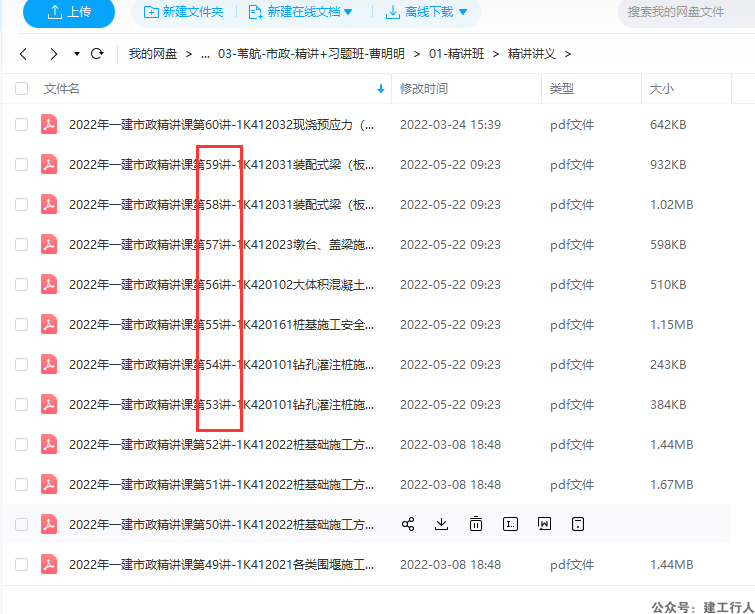Image resolution: width=755 pixels, height=614 pixels.
Task: Click the PDF icon of 第51讲 file
Action: click(x=49, y=484)
